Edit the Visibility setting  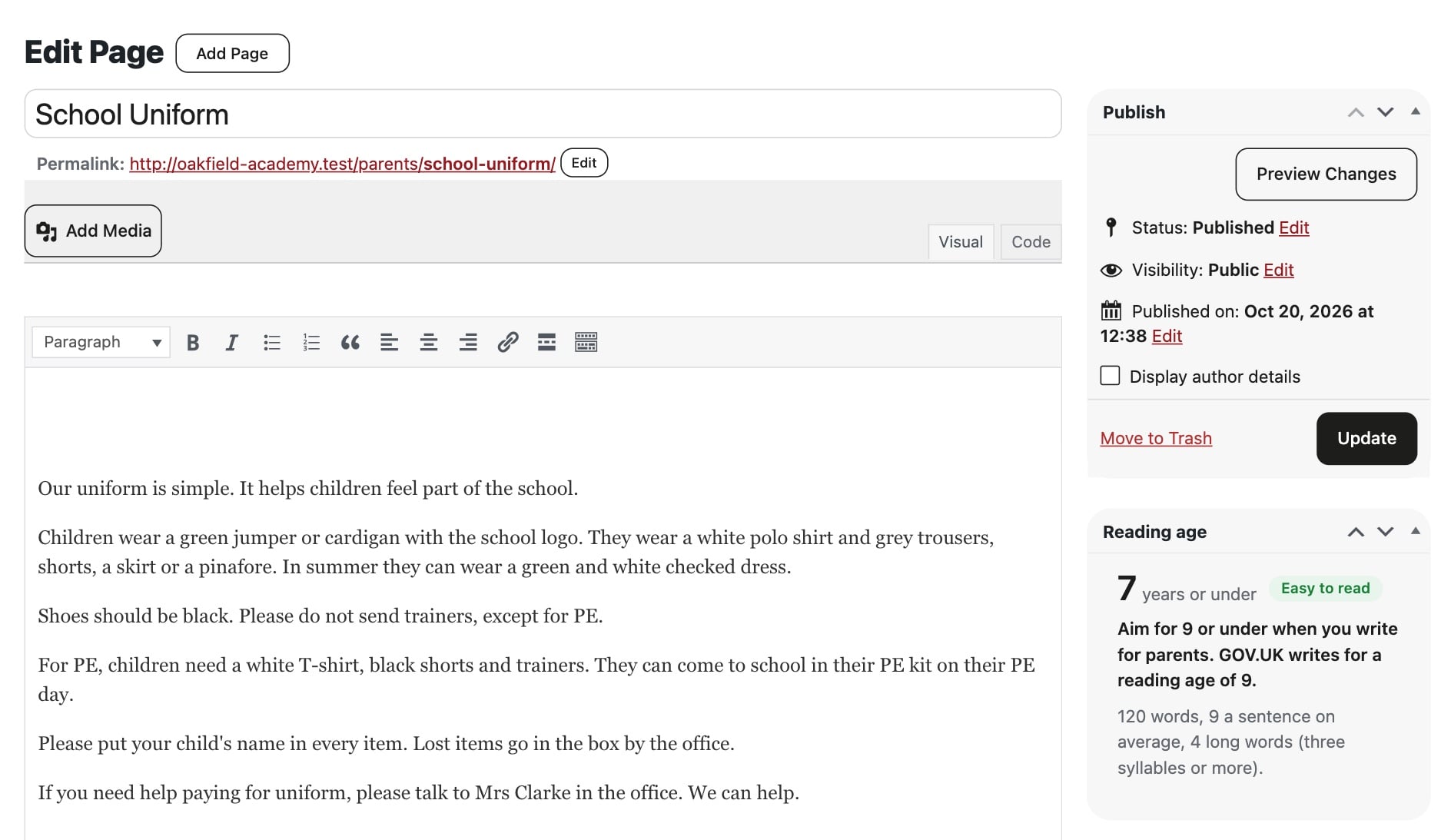(1279, 270)
